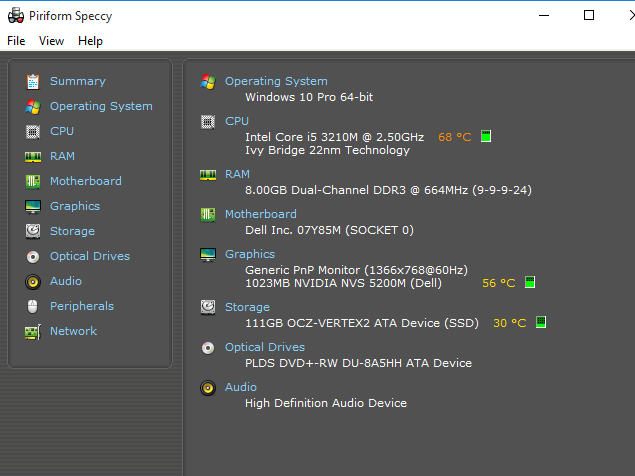Select Storage in the sidebar
Viewport: 635px width, 476px height.
coord(72,231)
